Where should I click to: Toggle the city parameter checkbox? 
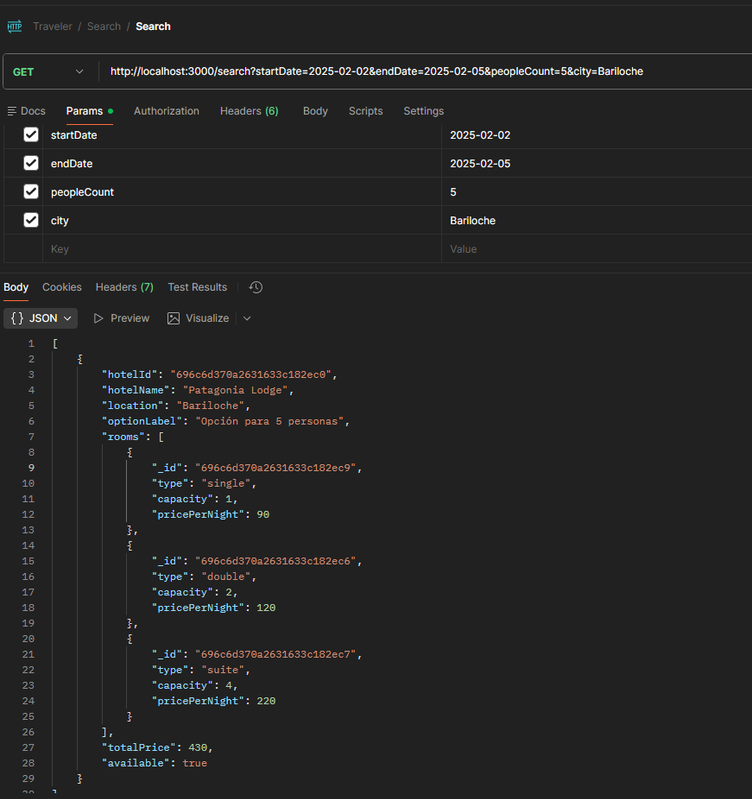(x=31, y=220)
